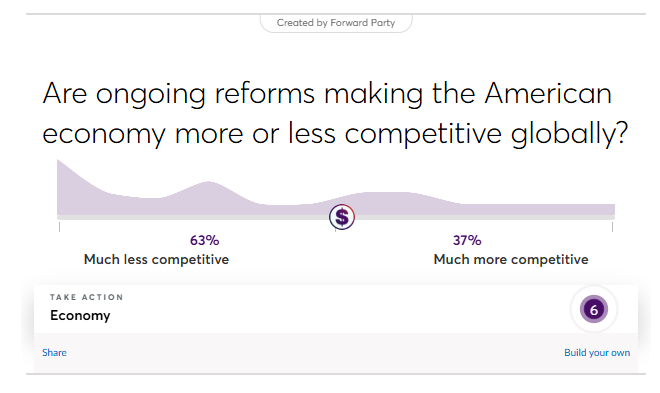Click the left end tick of the slider

pos(59,227)
